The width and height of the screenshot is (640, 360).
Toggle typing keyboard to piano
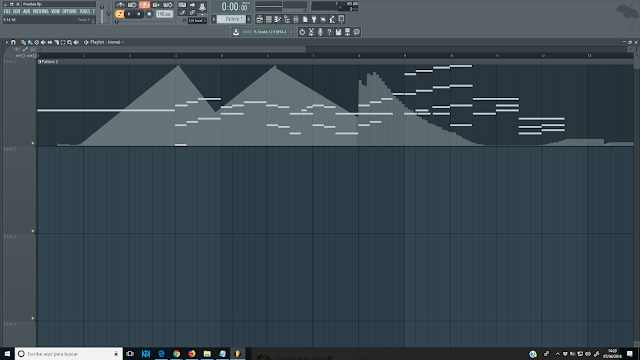click(182, 5)
